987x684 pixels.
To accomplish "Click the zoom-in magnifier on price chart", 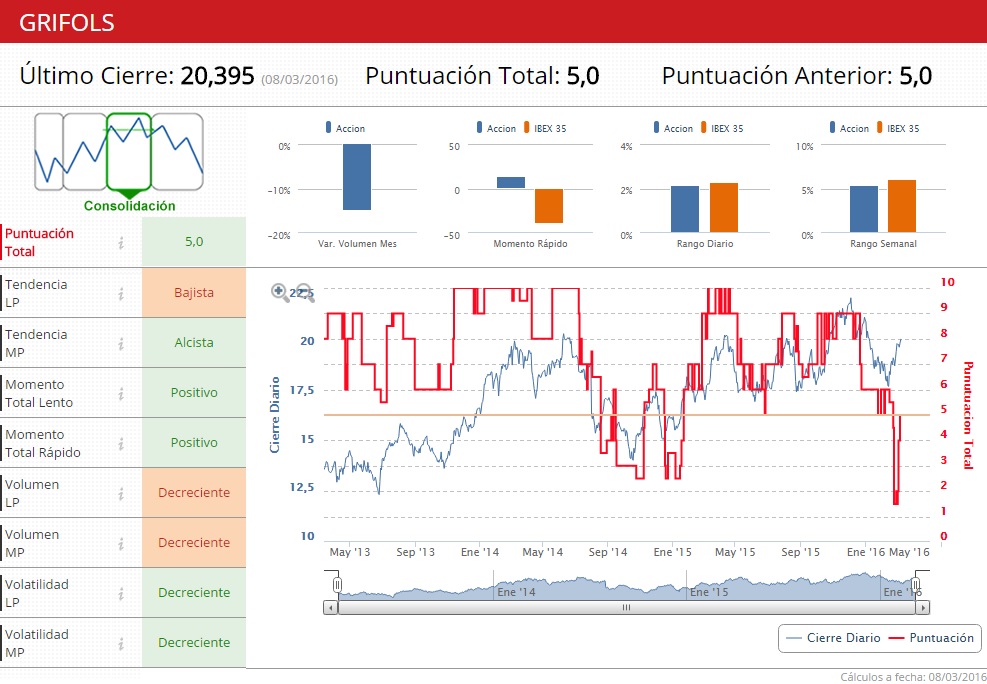I will [279, 292].
